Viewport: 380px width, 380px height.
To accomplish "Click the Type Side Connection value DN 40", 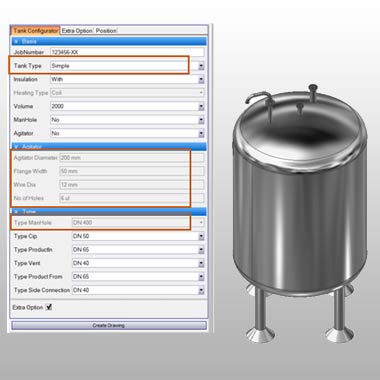I will [x=81, y=290].
